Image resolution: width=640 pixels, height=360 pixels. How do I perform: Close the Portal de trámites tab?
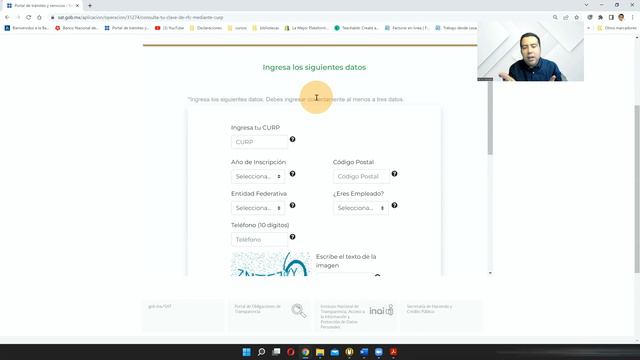click(x=77, y=6)
